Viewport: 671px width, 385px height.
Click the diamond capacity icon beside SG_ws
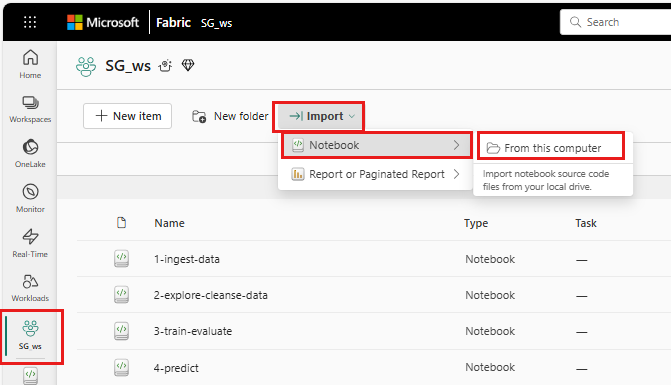[188, 65]
